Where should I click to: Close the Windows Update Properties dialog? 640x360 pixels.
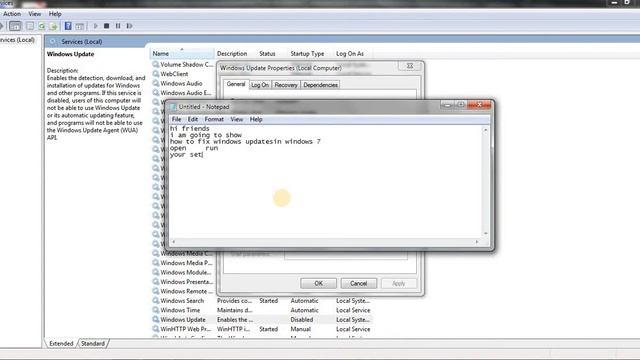pos(410,66)
